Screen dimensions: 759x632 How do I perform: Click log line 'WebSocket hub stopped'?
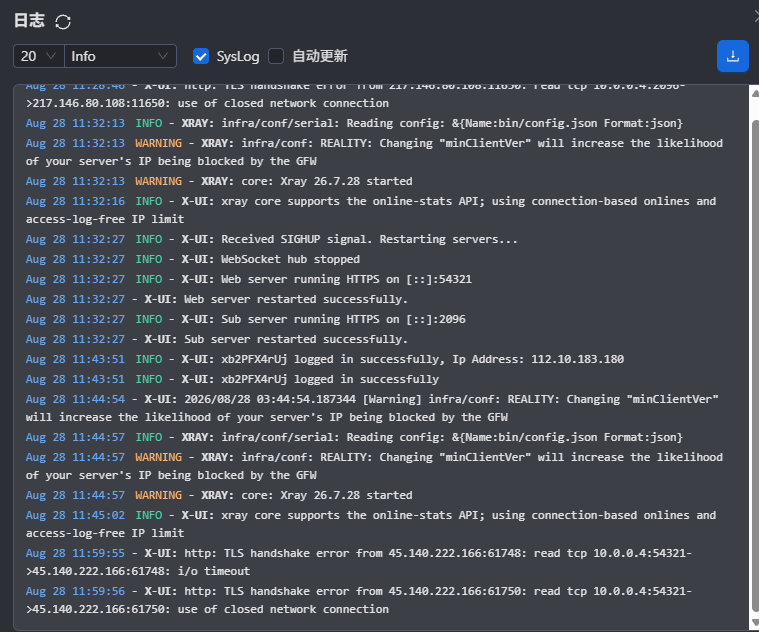[193, 259]
